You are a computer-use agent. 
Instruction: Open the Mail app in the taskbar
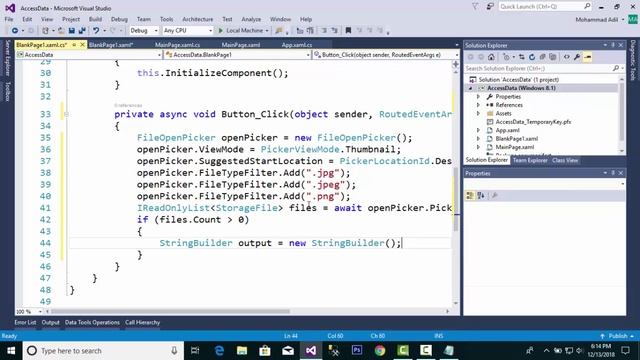[288, 351]
